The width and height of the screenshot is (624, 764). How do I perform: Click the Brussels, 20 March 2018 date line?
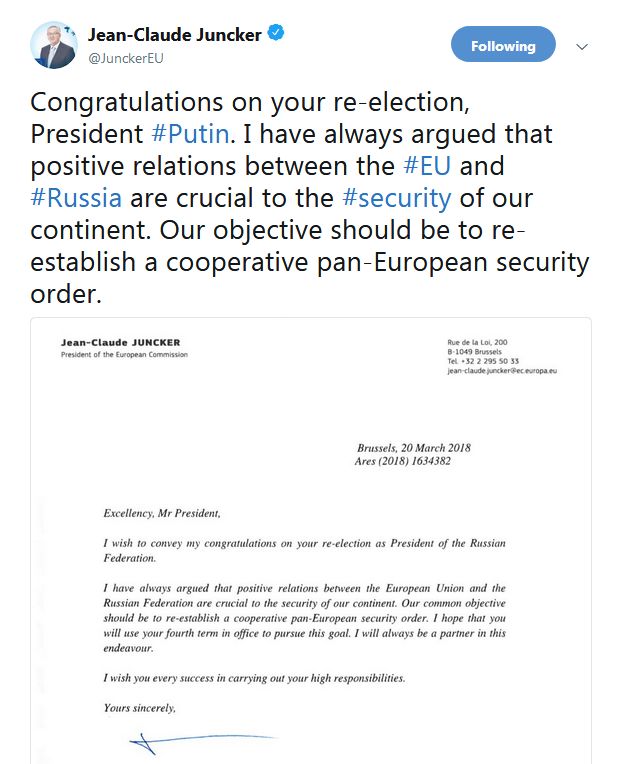coord(412,448)
